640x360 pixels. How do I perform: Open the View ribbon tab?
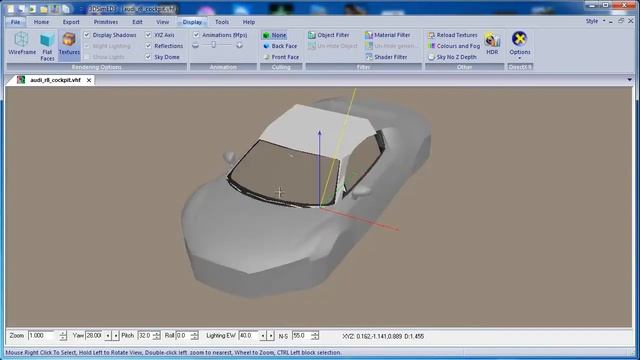(x=162, y=22)
